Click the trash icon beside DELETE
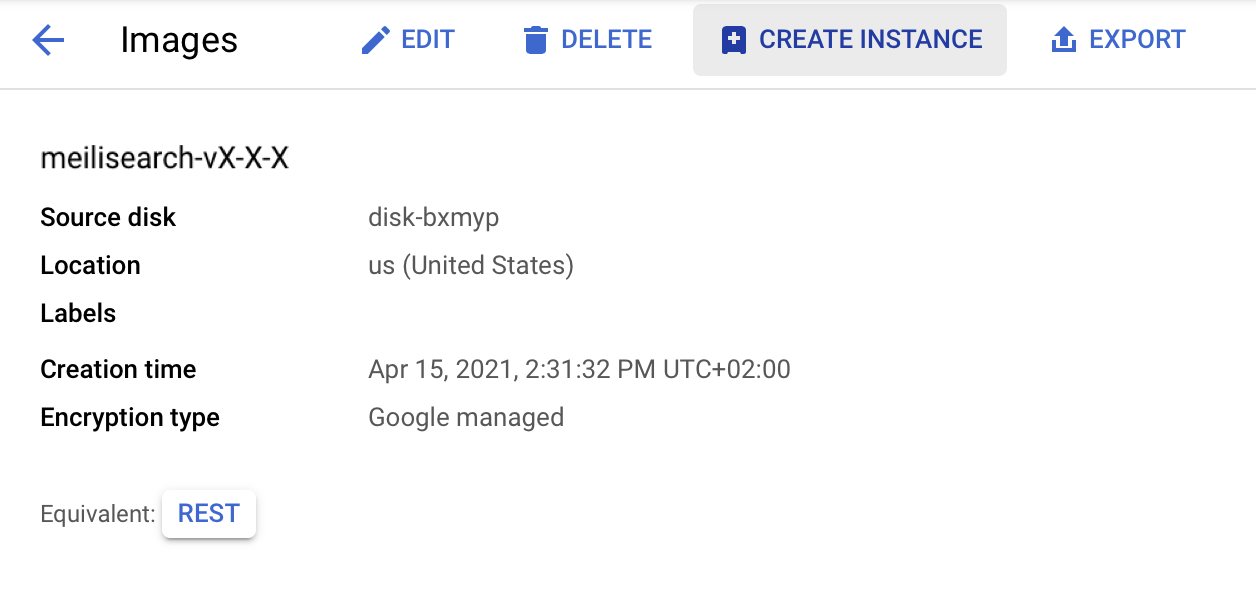This screenshot has height=594, width=1256. 537,39
